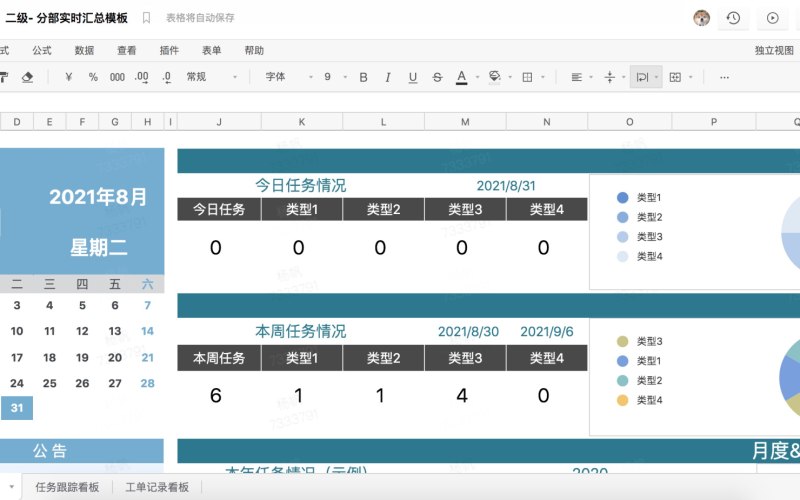Click the document title 二级-分部实时汇总模板
The image size is (800, 500).
tap(66, 18)
